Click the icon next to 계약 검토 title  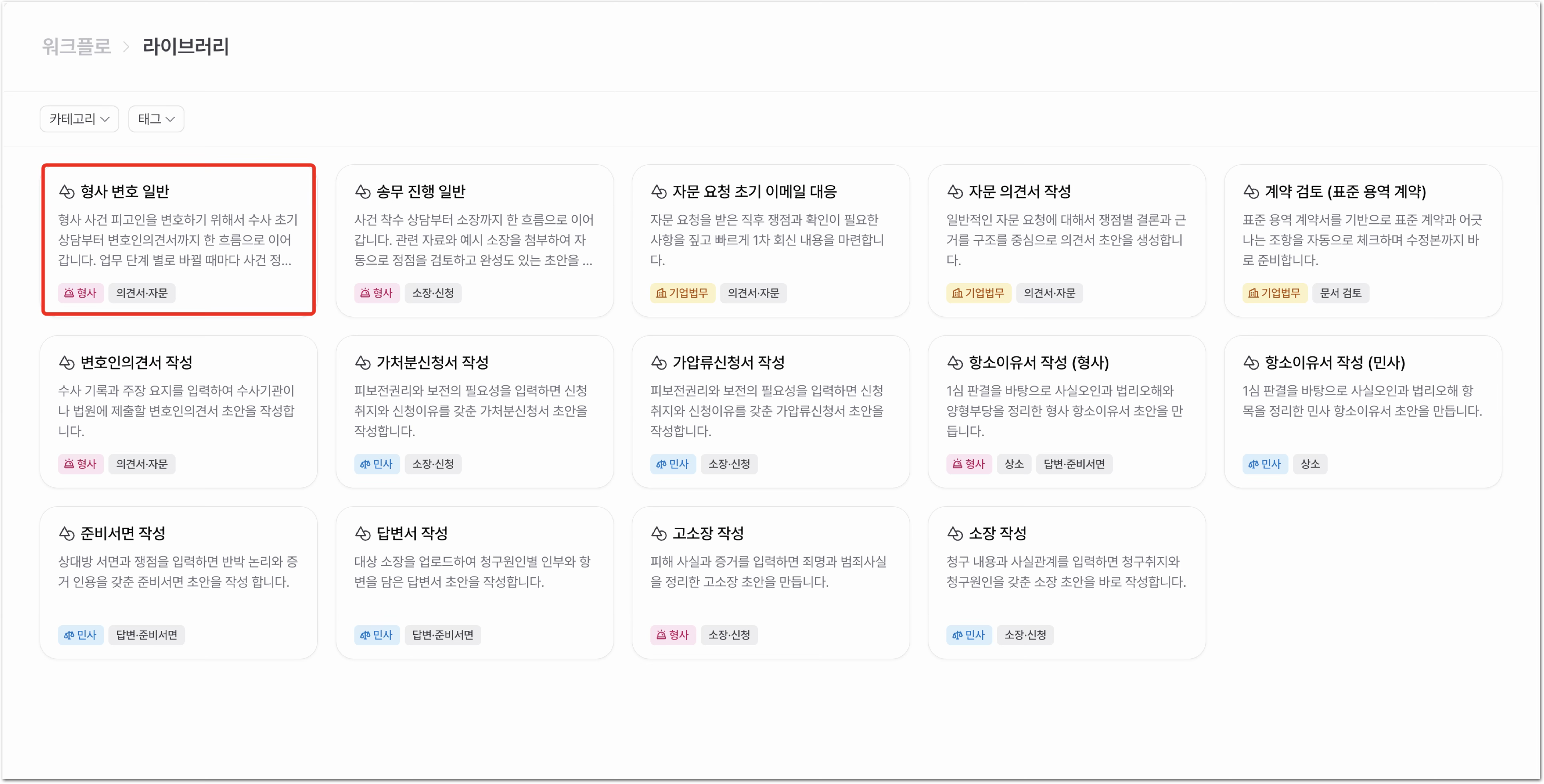click(1250, 192)
